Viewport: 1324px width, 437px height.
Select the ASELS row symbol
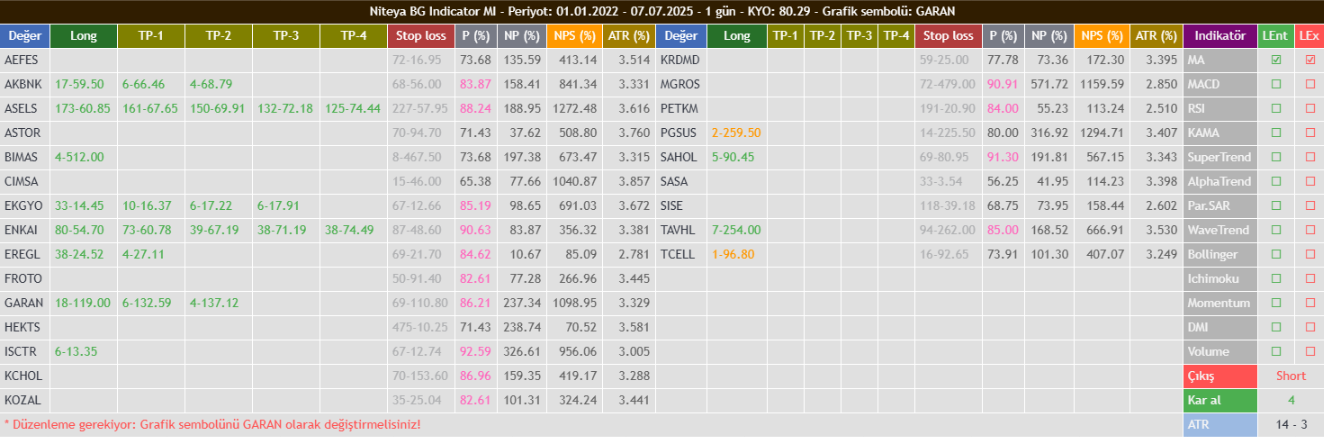pos(22,108)
